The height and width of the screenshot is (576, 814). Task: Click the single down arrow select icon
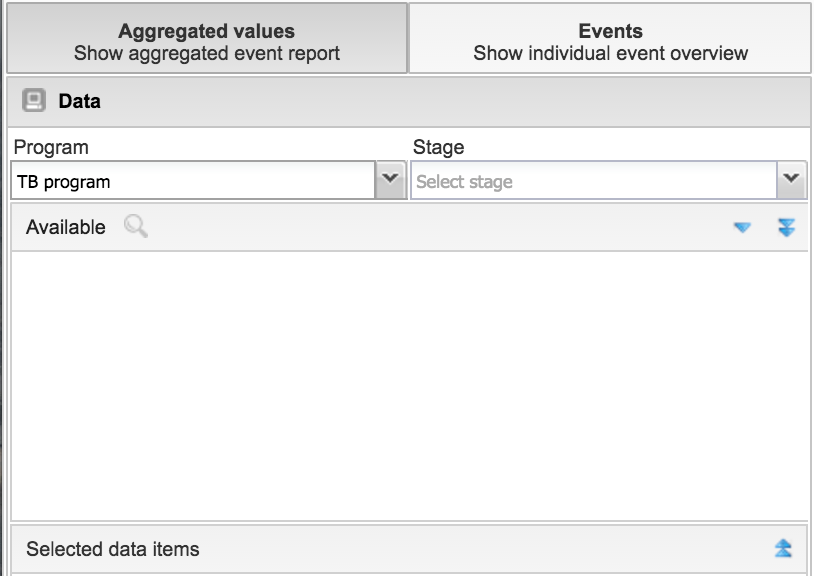pos(742,228)
